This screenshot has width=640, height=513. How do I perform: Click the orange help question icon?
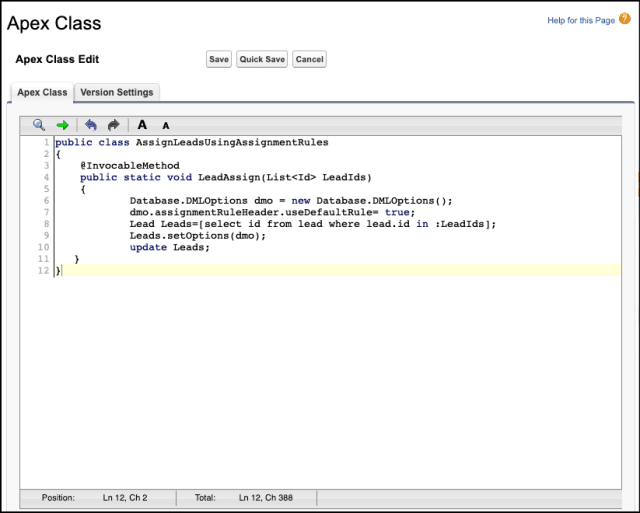click(x=624, y=19)
